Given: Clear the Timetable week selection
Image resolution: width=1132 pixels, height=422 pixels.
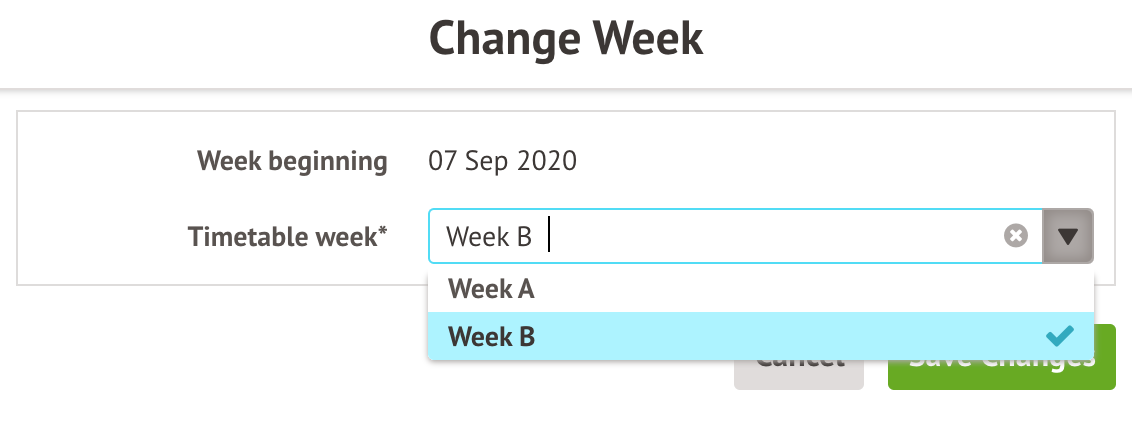Looking at the screenshot, I should [x=1016, y=236].
